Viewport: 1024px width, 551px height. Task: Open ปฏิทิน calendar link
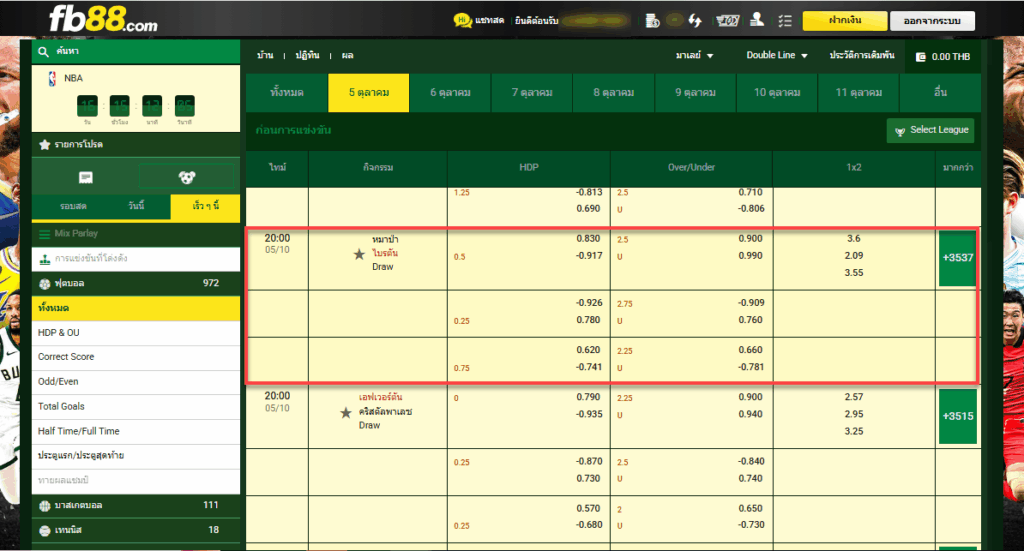[308, 55]
